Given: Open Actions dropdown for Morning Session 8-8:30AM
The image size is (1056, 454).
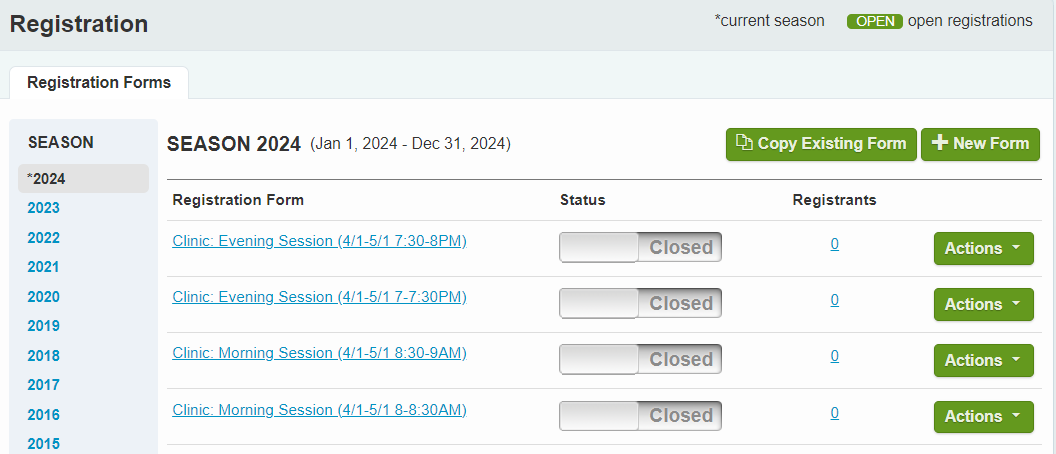Looking at the screenshot, I should click(983, 416).
